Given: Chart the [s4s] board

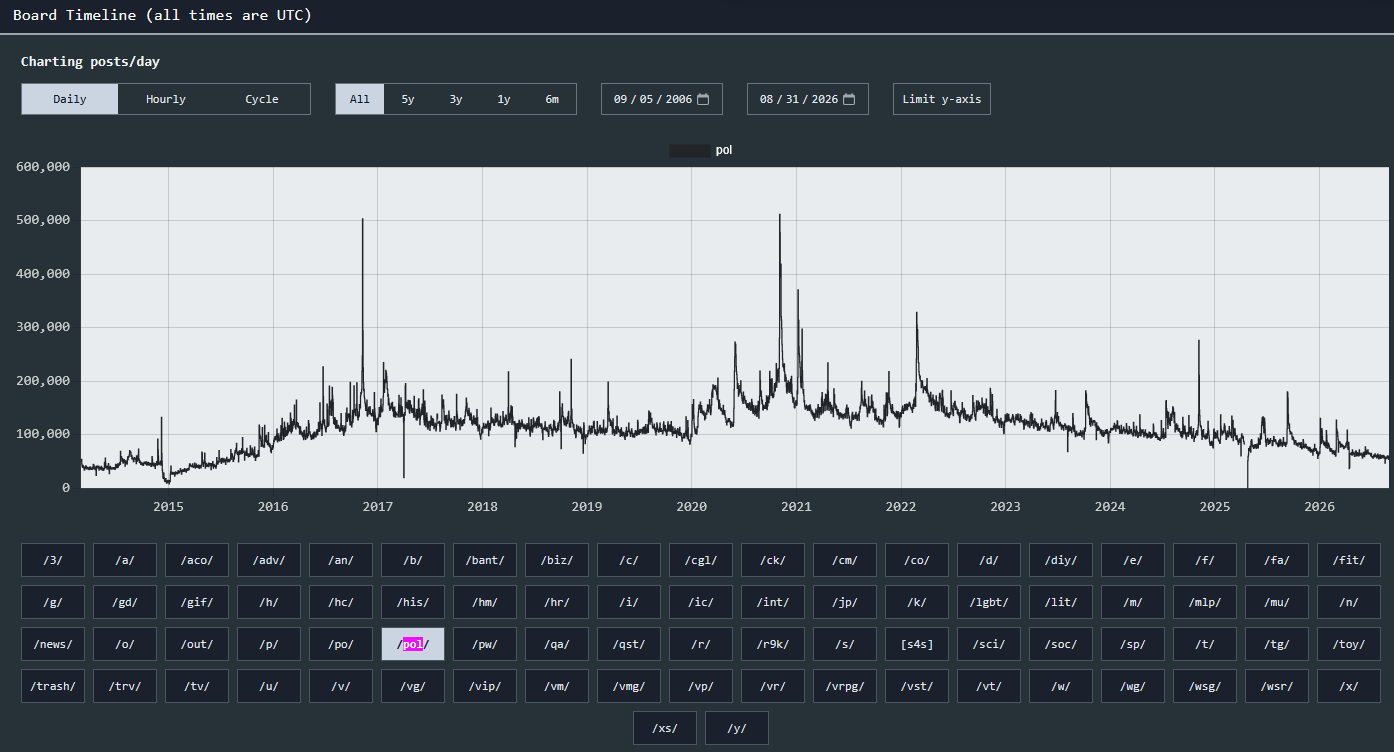Looking at the screenshot, I should pos(917,644).
